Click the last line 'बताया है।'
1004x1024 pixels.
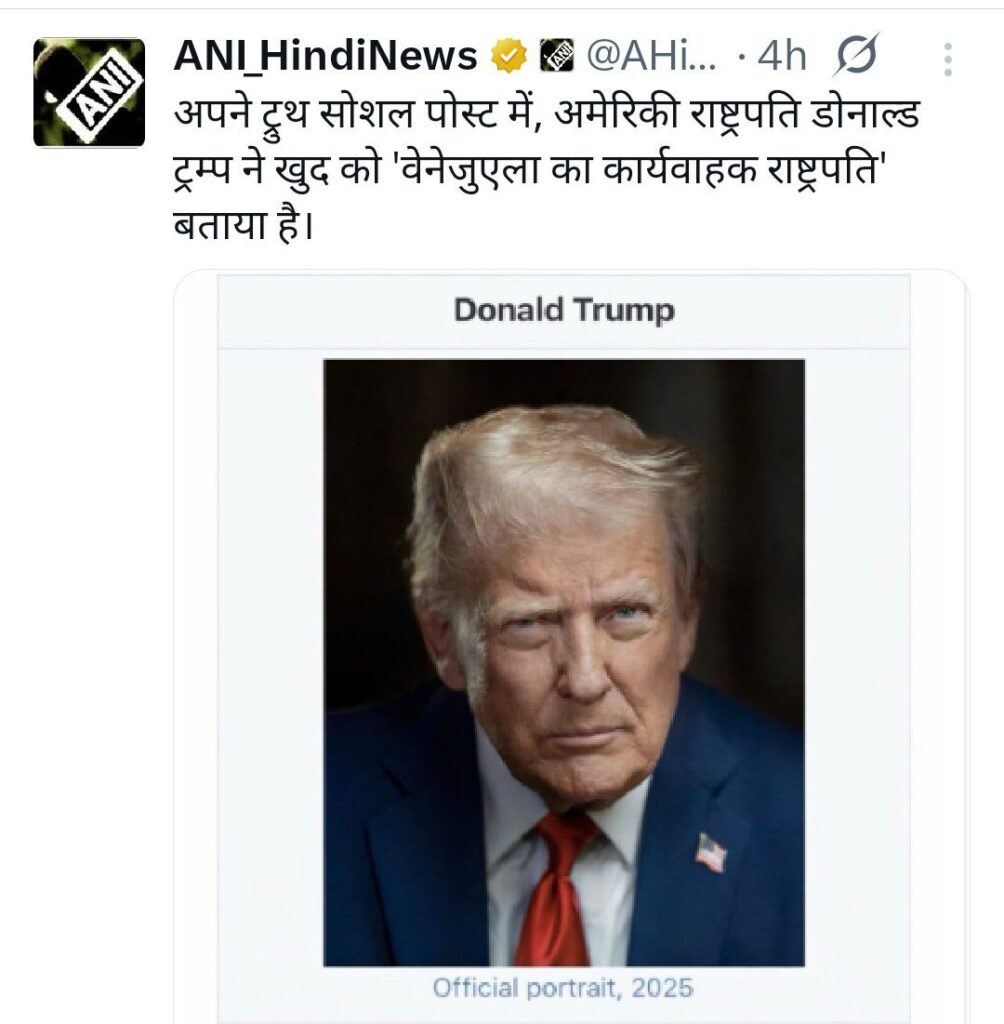244,227
